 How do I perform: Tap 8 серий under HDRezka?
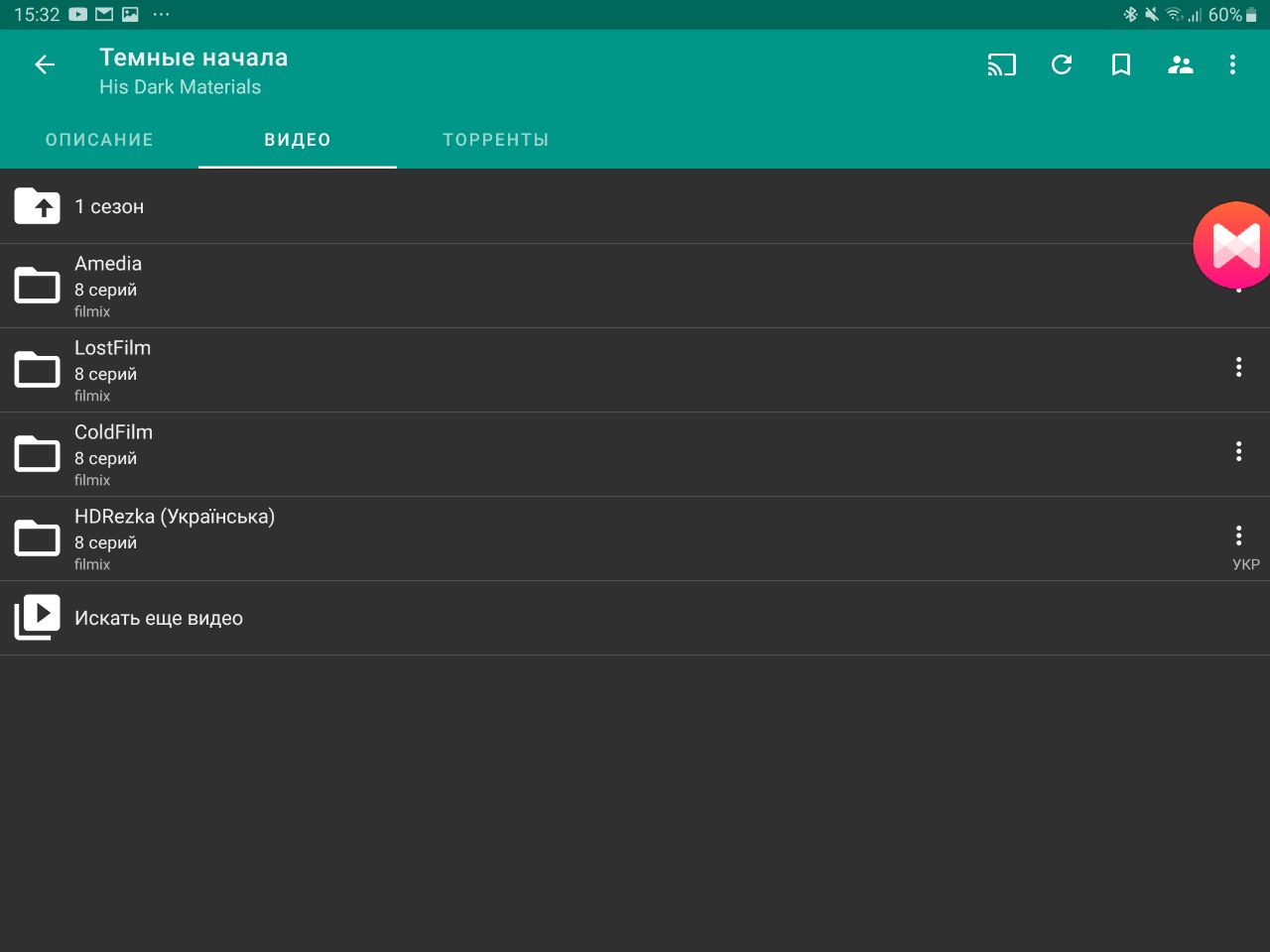click(106, 542)
